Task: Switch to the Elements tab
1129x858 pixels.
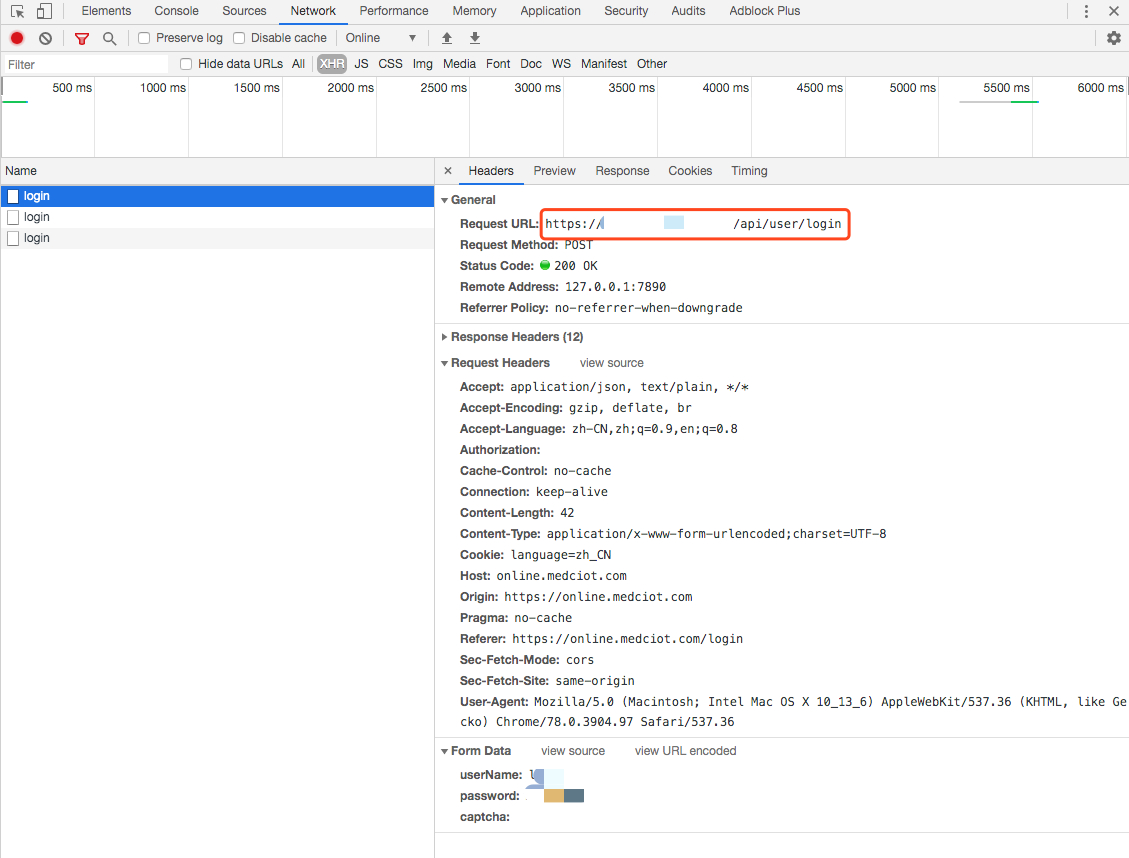Action: tap(107, 11)
